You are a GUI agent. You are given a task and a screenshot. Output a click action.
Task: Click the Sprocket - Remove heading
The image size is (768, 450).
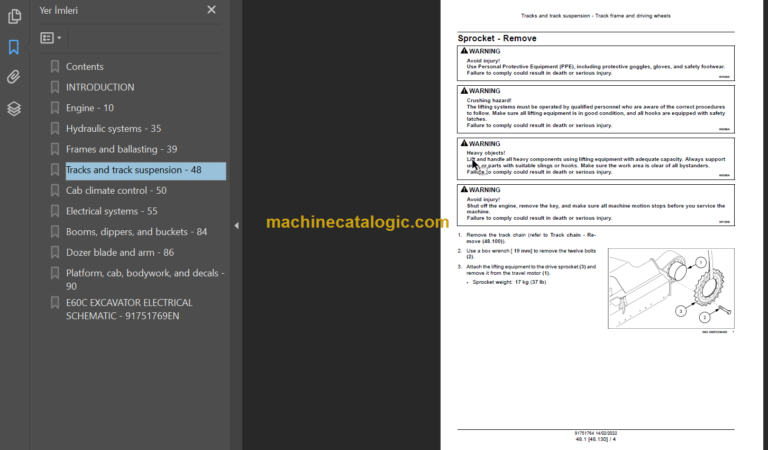(x=497, y=38)
